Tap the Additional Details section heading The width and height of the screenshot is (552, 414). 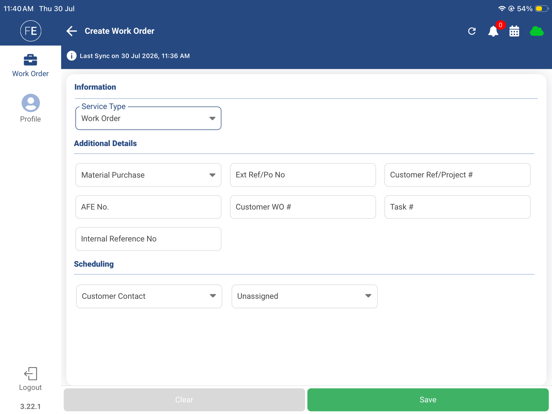pyautogui.click(x=105, y=143)
